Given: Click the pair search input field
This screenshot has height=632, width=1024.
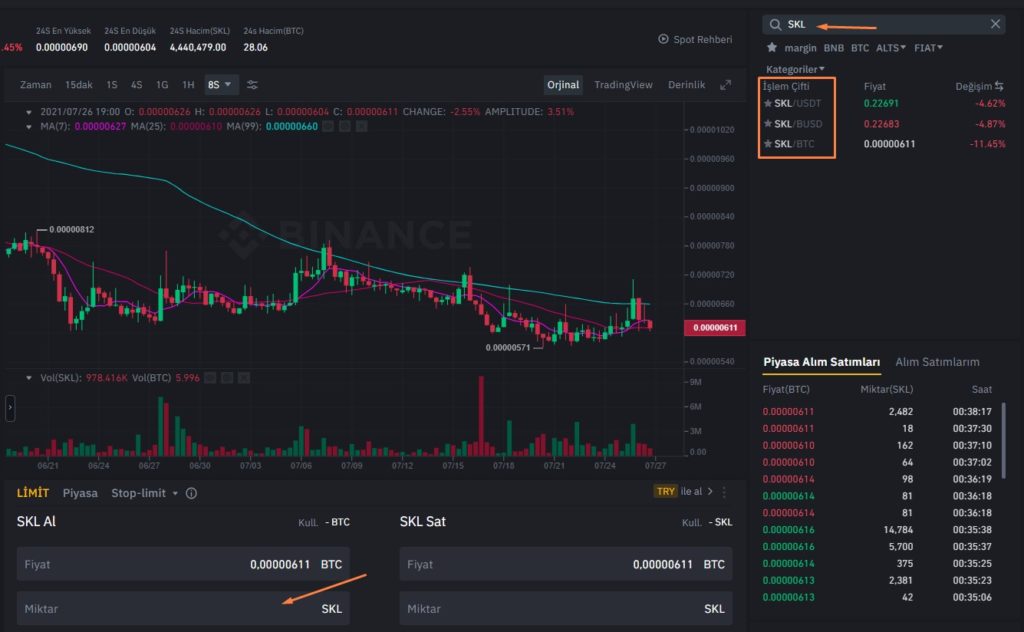Looking at the screenshot, I should pos(884,24).
